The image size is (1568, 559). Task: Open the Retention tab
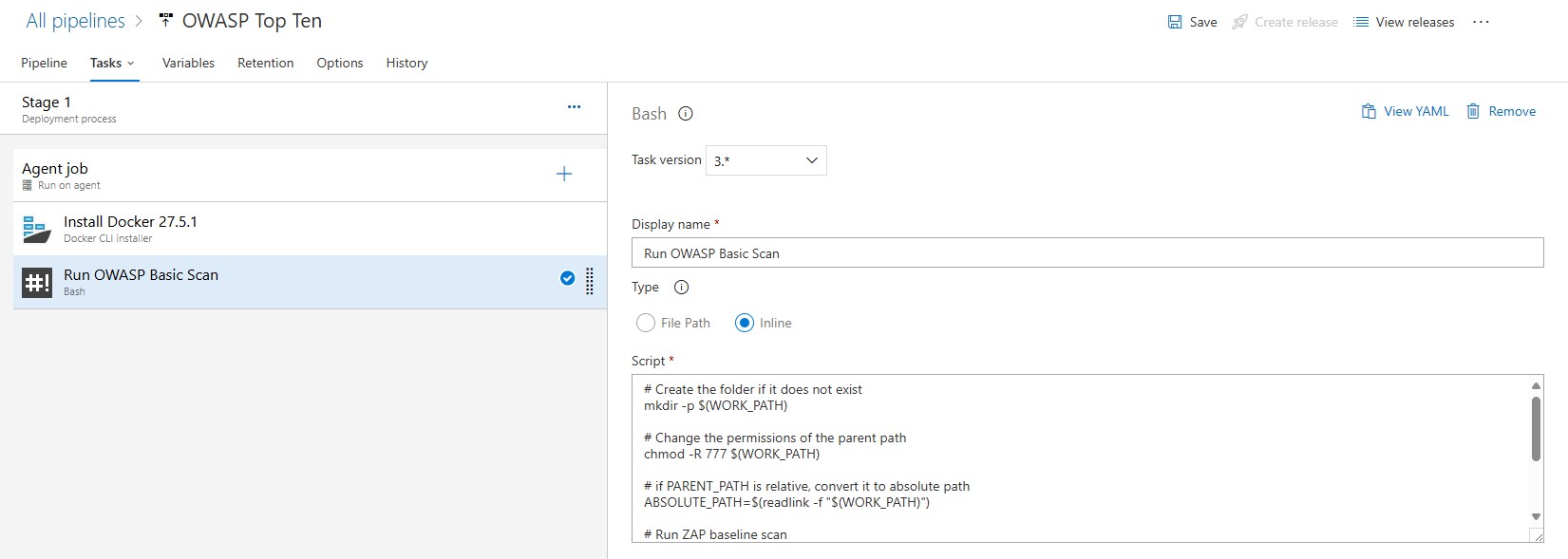point(265,63)
